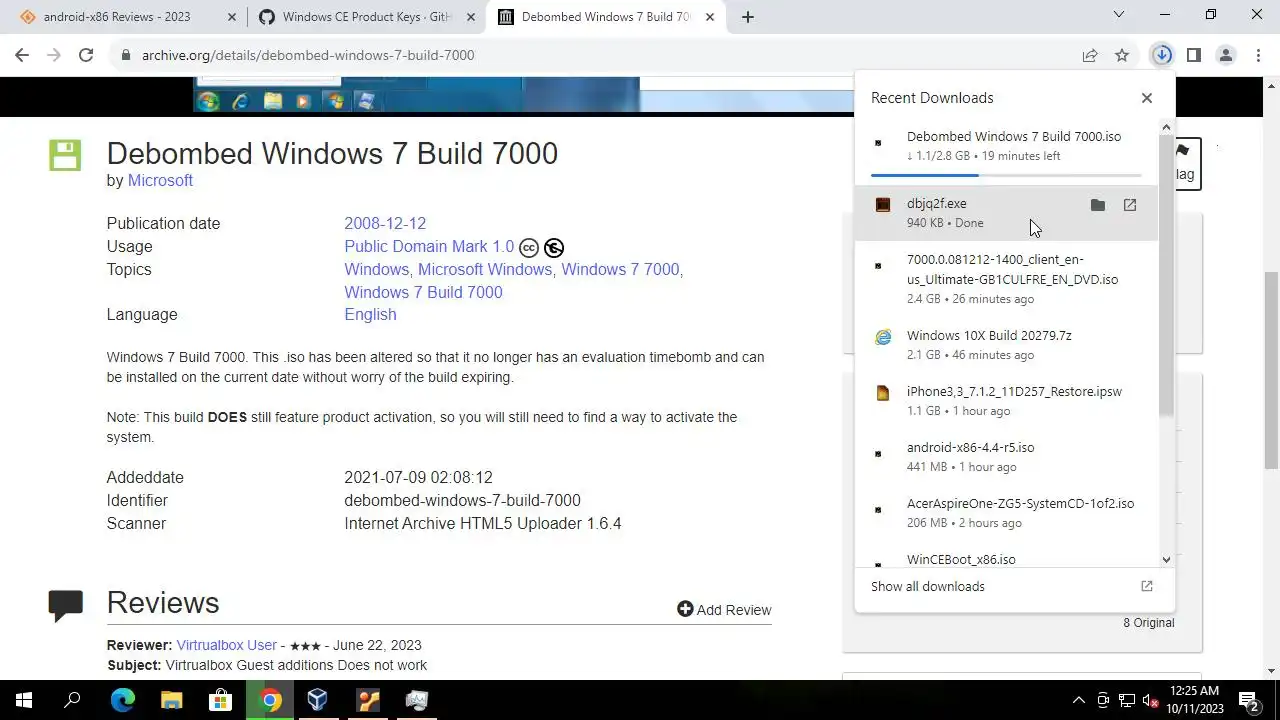This screenshot has height=720, width=1280.
Task: Open publication date 2008-12-12 link
Action: point(385,223)
